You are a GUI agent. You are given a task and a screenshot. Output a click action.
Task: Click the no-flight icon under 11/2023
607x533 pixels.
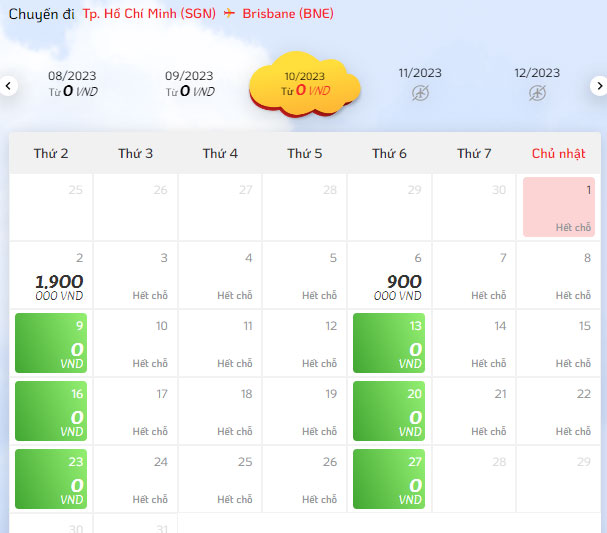point(420,93)
